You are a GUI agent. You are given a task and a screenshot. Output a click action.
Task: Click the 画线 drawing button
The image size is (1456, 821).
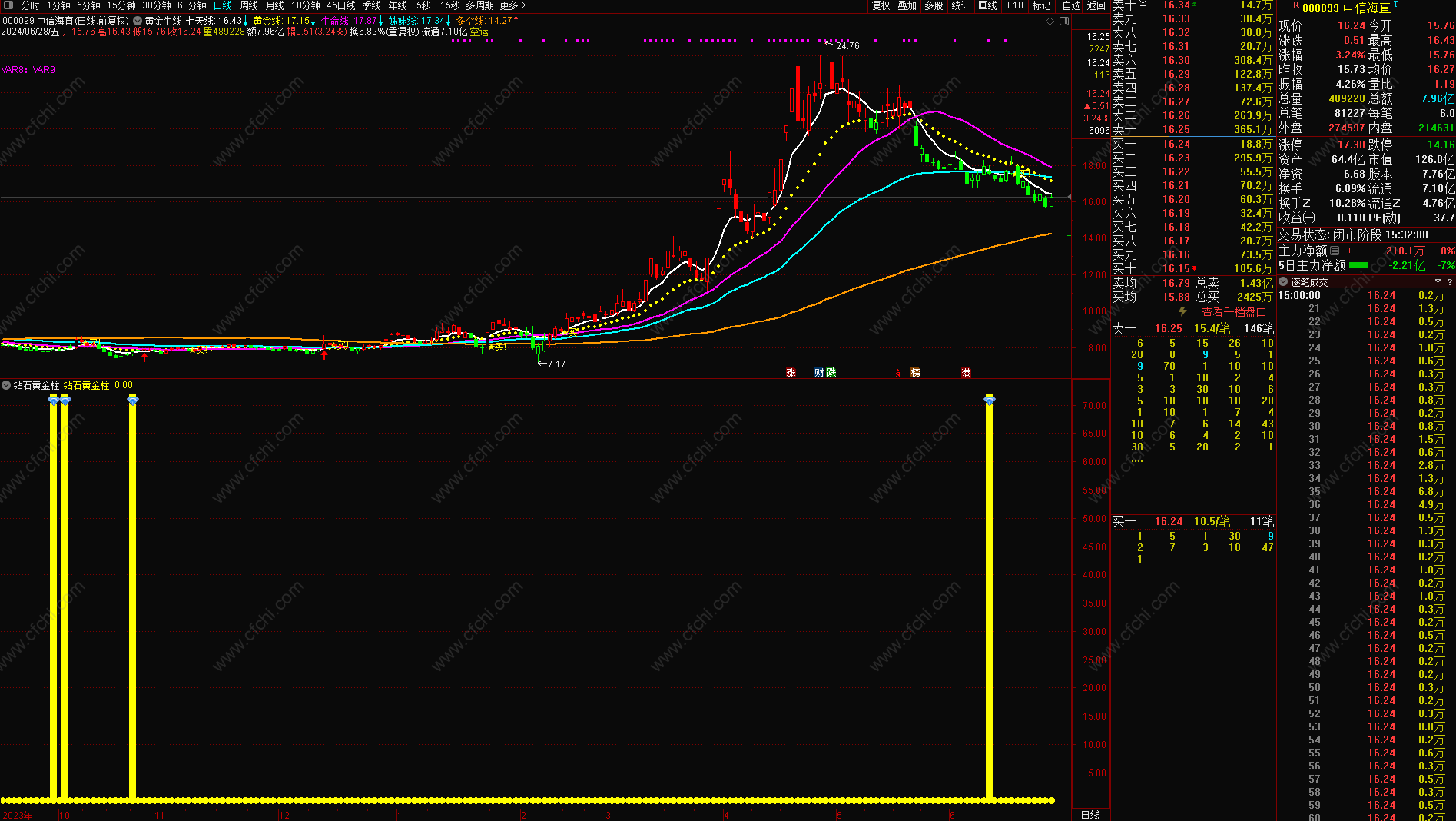pyautogui.click(x=988, y=5)
